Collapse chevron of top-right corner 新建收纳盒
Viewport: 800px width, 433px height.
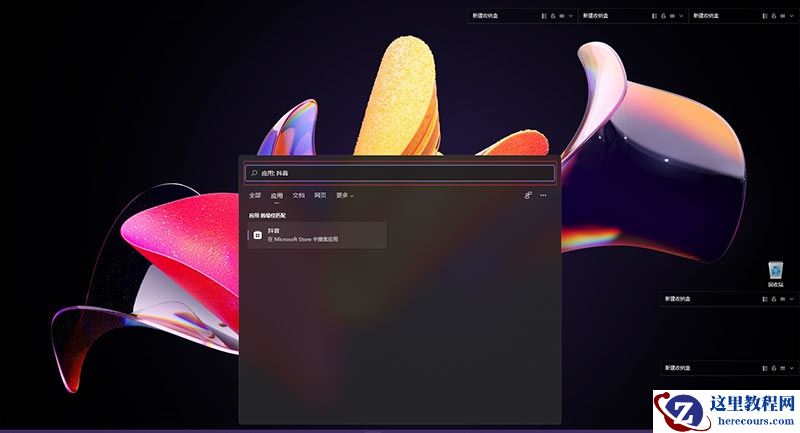791,16
